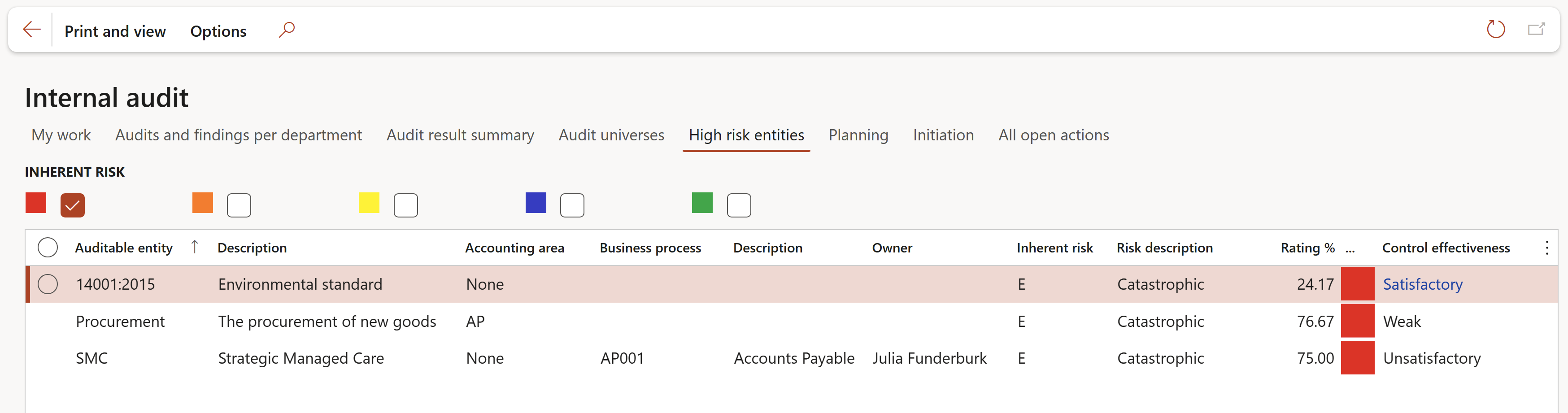Click the Unsatisfactory control effectiveness cell
Screen dimensions: 1568x413
(1432, 358)
